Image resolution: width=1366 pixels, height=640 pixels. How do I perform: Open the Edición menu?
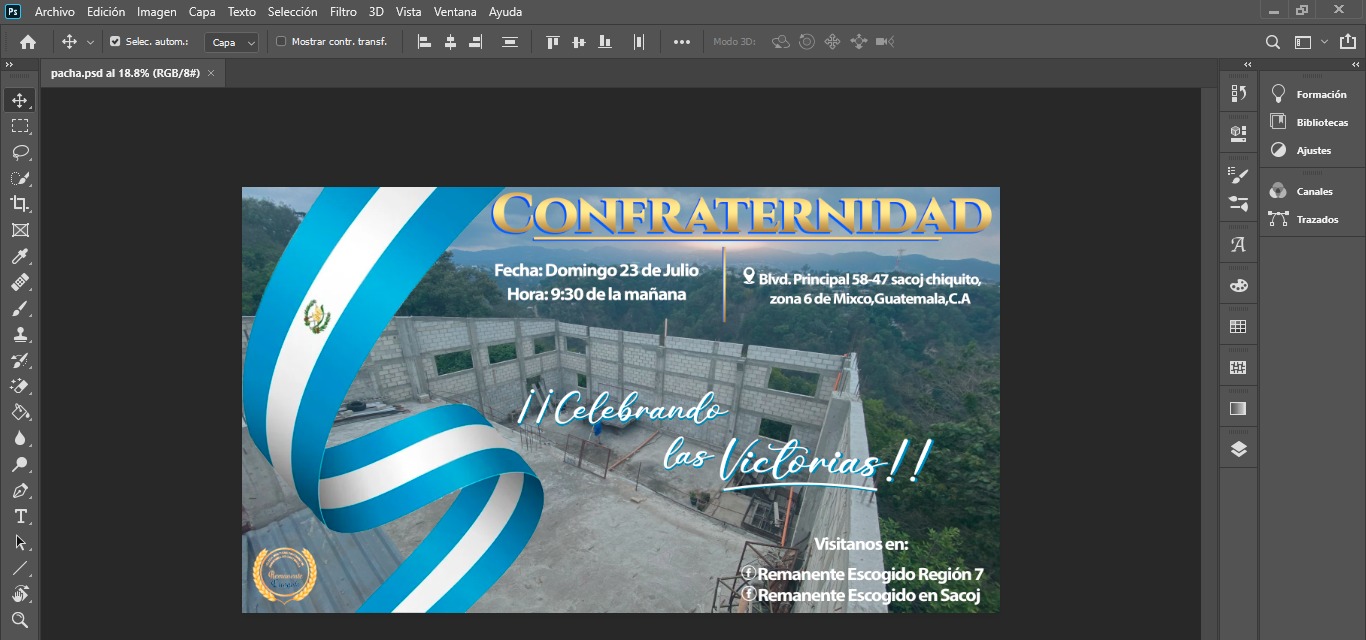106,12
